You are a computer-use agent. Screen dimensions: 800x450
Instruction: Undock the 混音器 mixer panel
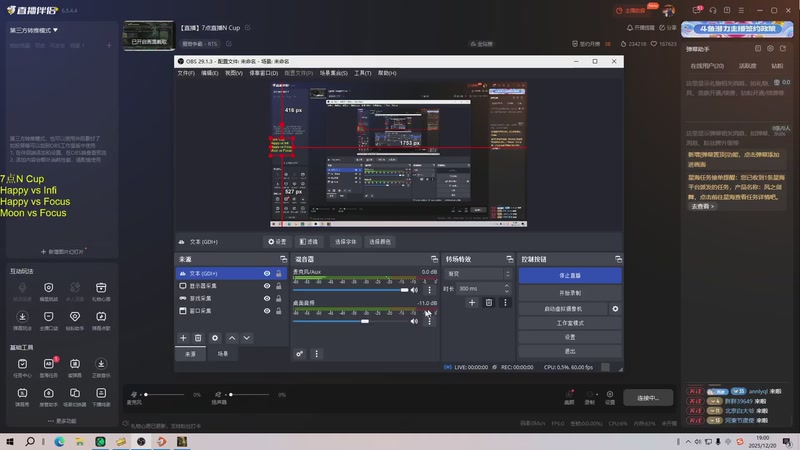click(434, 259)
